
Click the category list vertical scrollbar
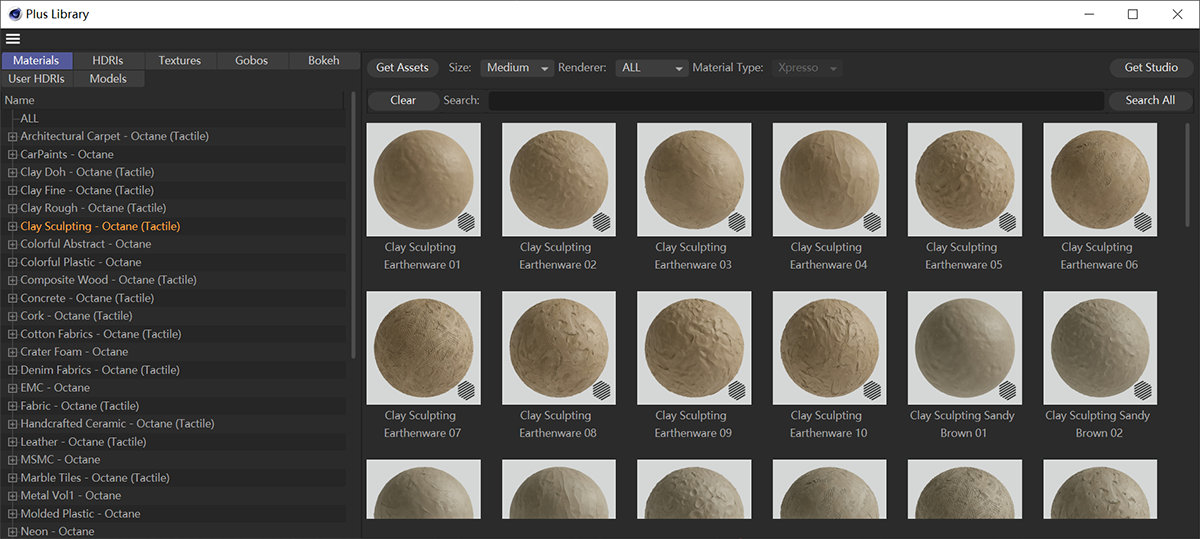pos(353,225)
